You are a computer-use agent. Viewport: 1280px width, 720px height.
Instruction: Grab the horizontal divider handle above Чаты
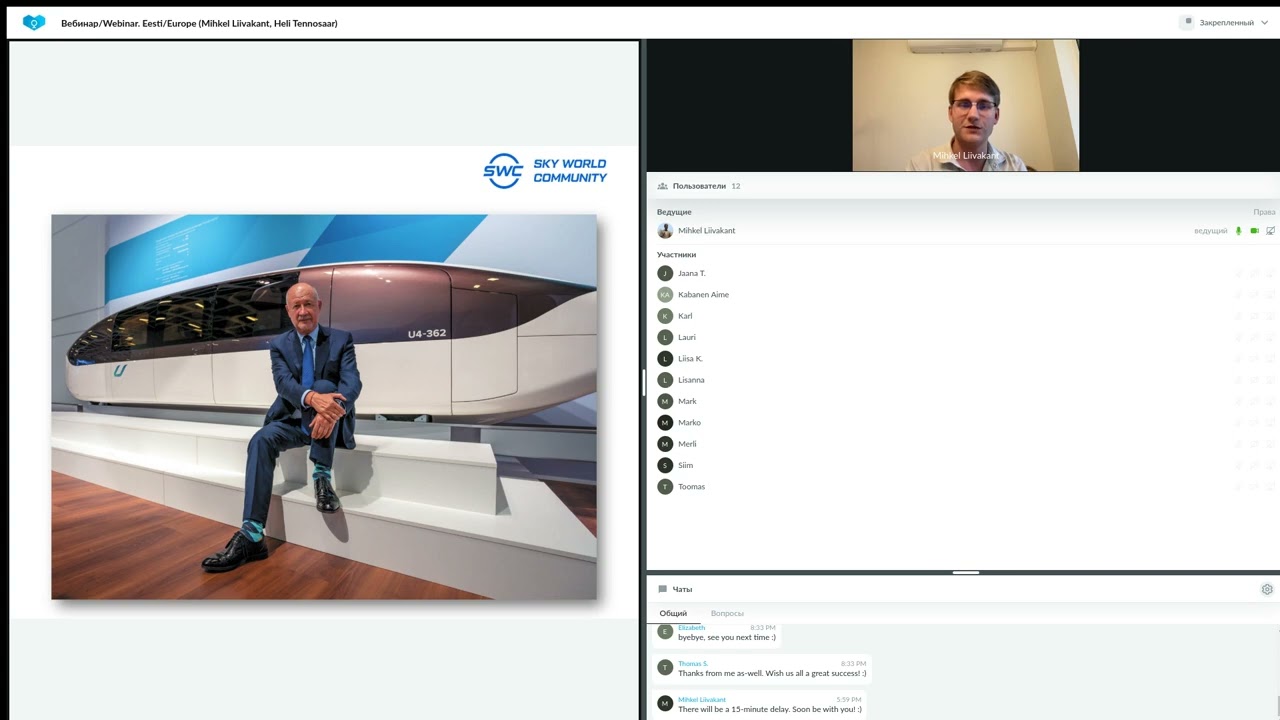click(965, 572)
